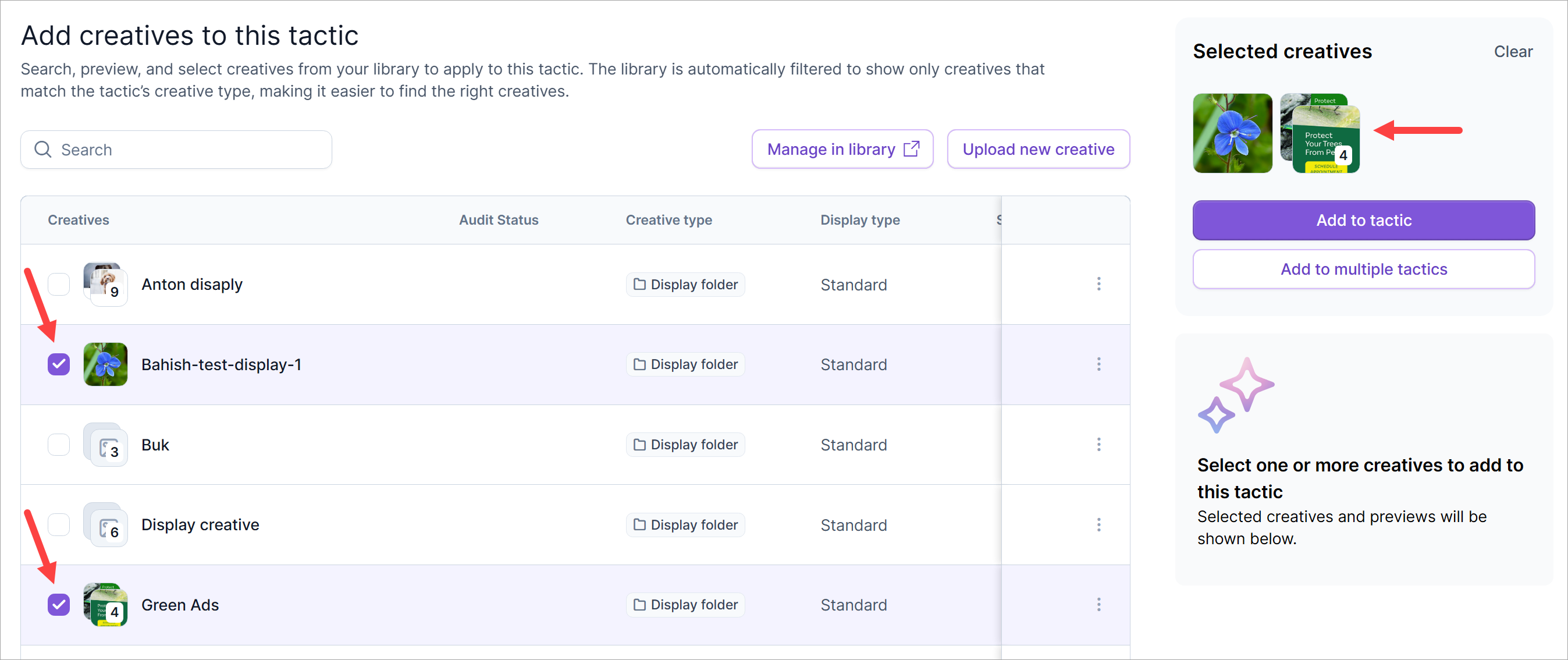Click the search magnifier icon
1568x660 pixels.
tap(42, 149)
